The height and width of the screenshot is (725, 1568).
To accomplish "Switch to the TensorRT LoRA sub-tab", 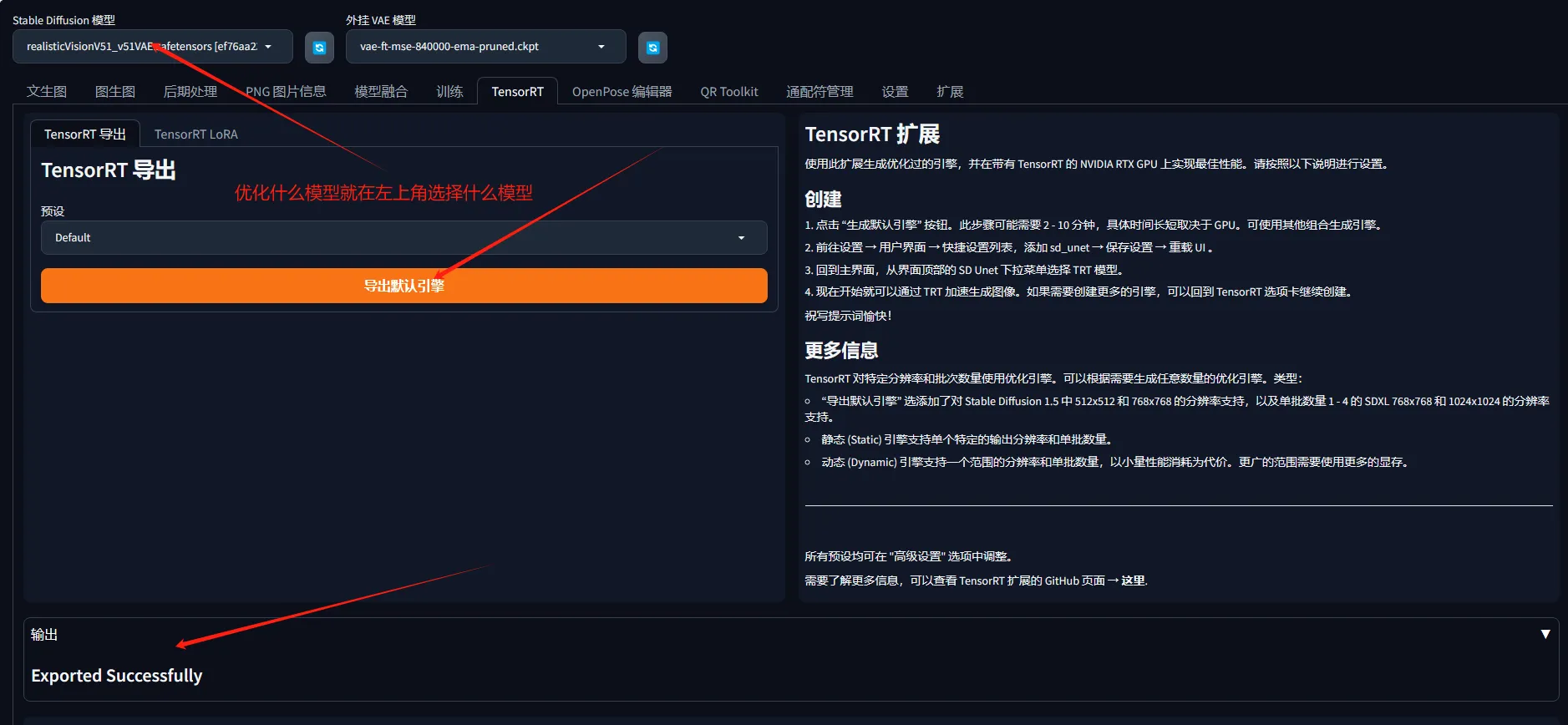I will pos(196,134).
